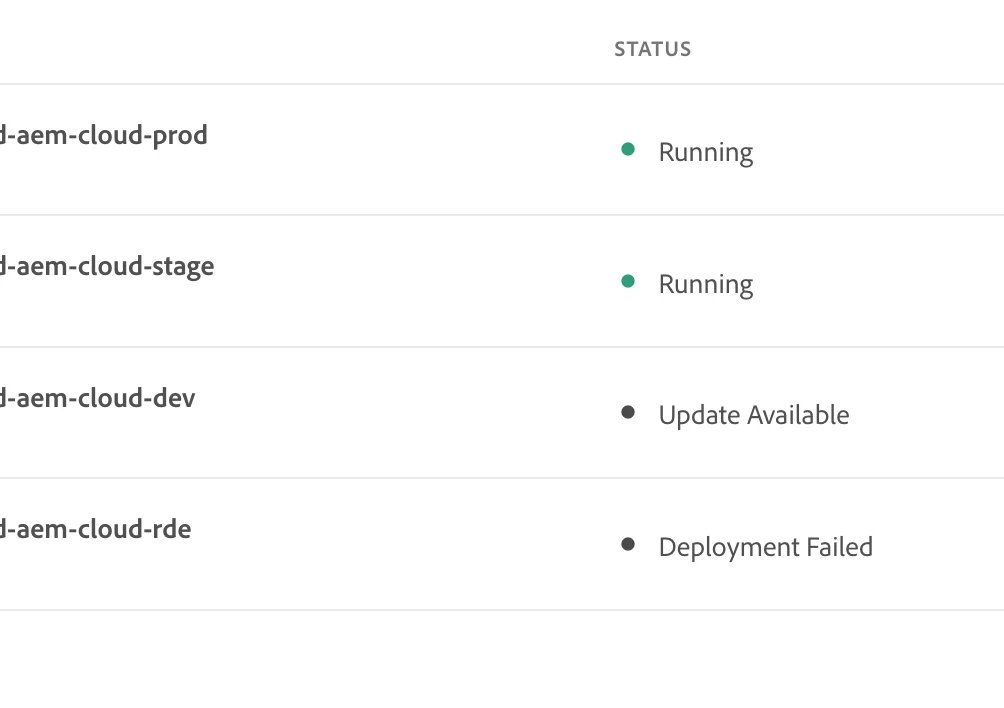Open the aem-cloud-dev environment
Screen dimensions: 1004x708
click(x=97, y=398)
